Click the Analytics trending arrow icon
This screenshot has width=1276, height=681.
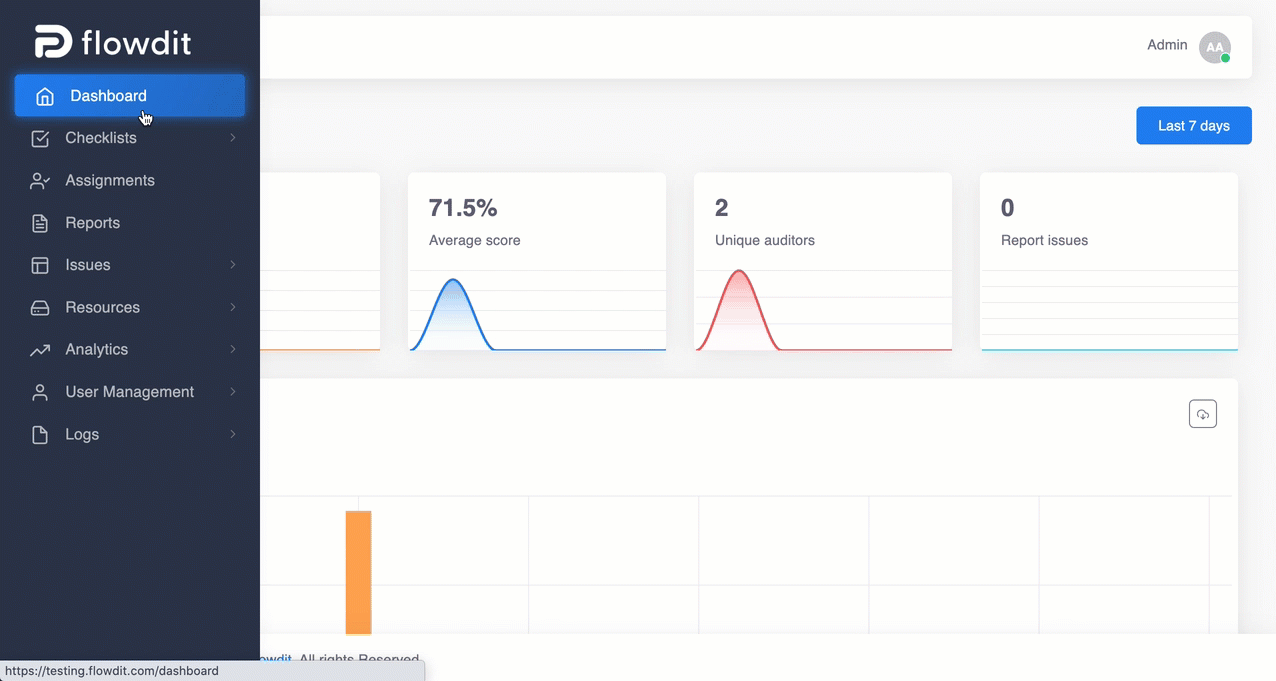tap(40, 350)
